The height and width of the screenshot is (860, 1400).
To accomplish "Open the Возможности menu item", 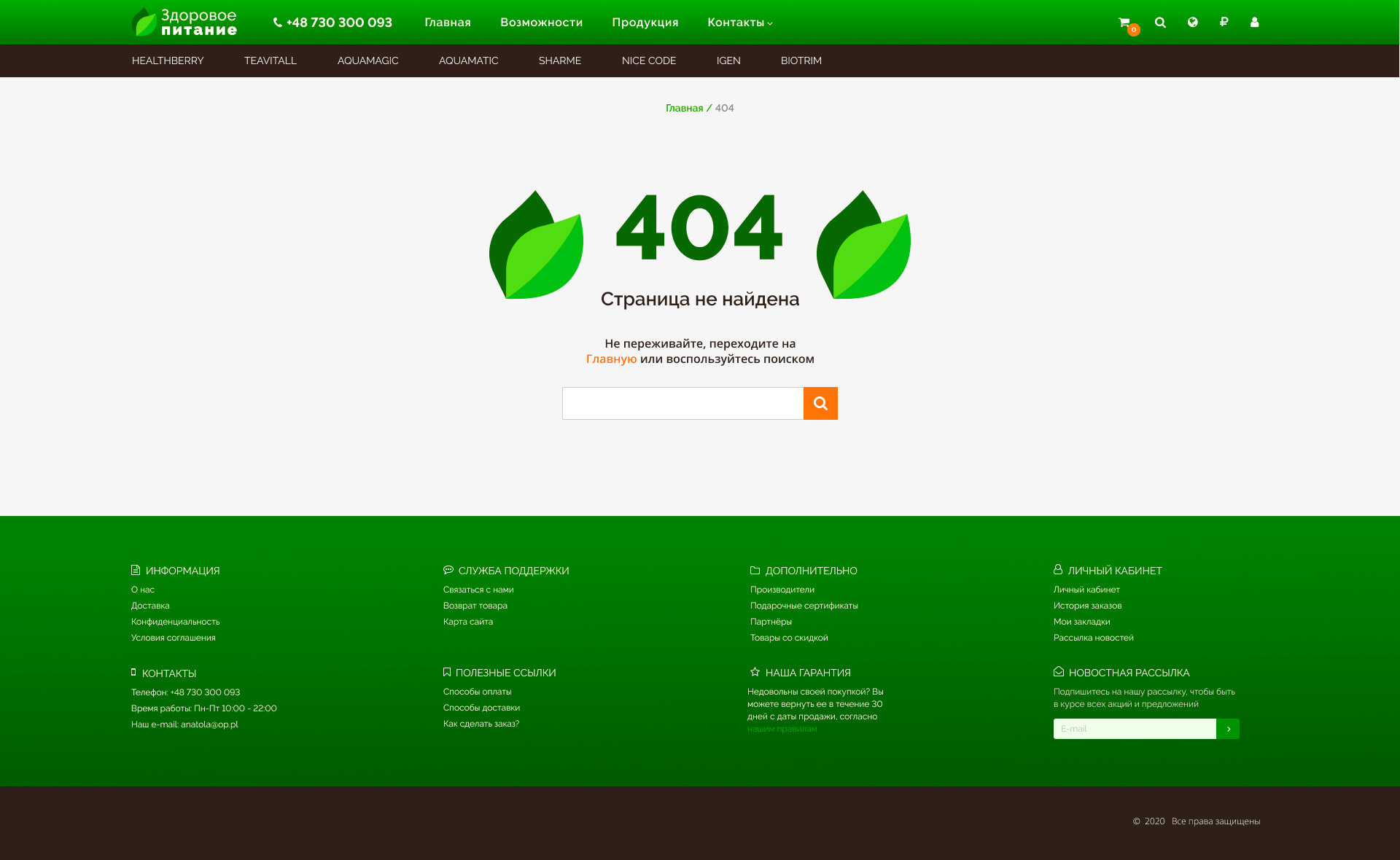I will coord(541,23).
